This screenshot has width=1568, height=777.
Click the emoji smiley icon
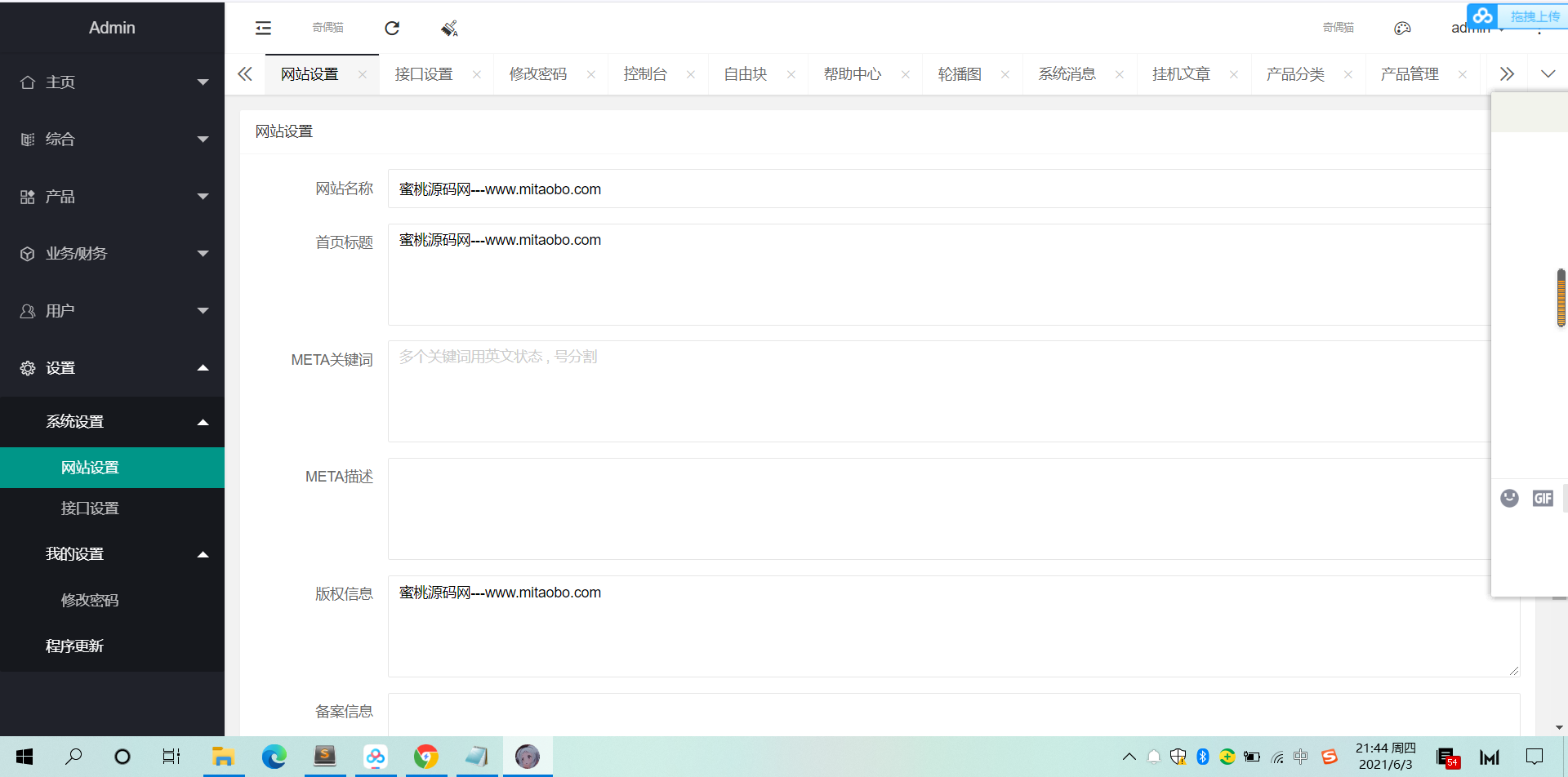click(x=1509, y=498)
